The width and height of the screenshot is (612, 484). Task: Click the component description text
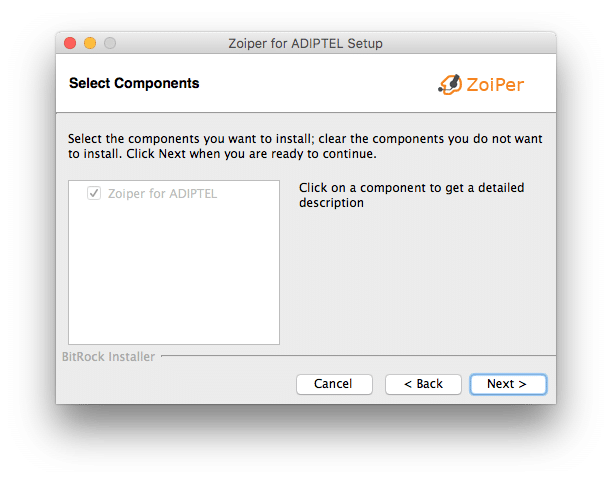pos(411,195)
